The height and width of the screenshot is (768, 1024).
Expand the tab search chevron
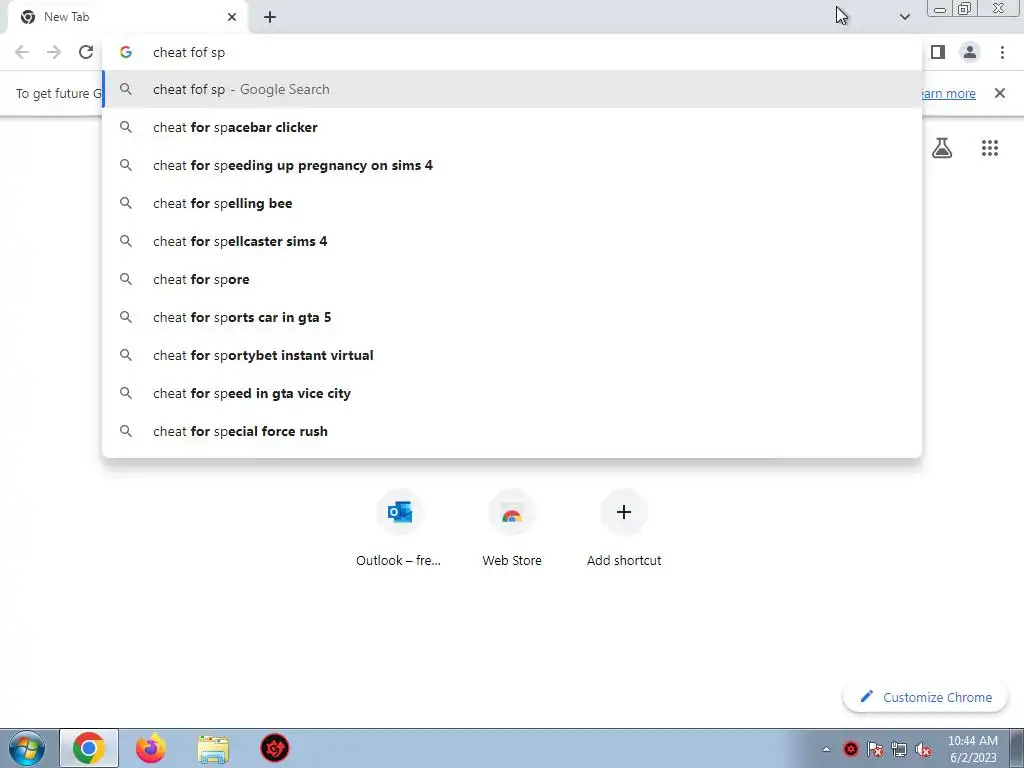904,17
